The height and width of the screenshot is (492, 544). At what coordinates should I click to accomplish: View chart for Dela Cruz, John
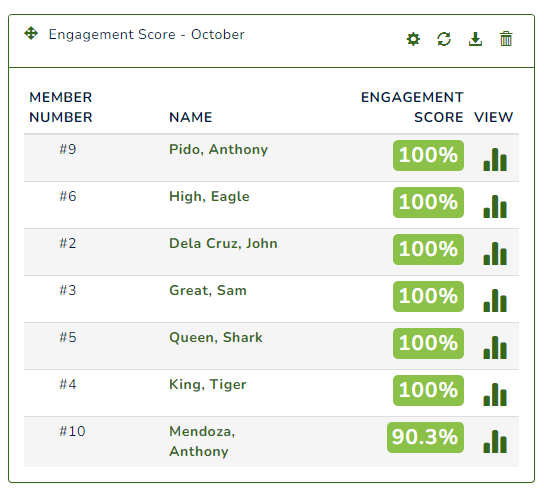tap(495, 253)
